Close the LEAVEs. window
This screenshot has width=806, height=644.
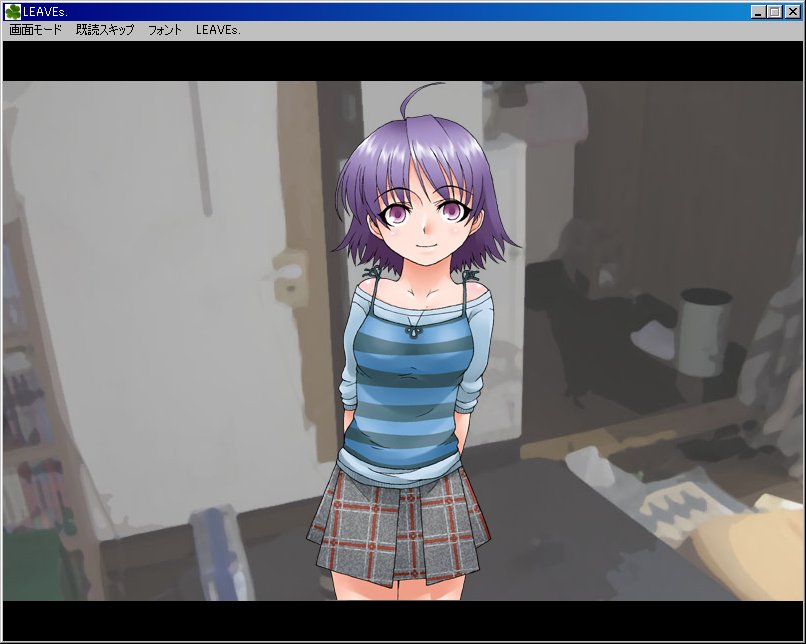pos(793,12)
